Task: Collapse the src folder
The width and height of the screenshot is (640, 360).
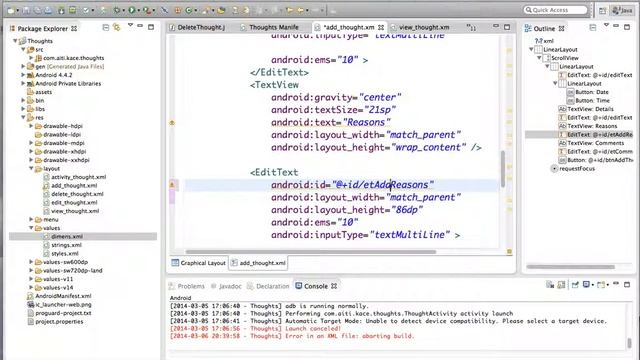Action: point(23,49)
